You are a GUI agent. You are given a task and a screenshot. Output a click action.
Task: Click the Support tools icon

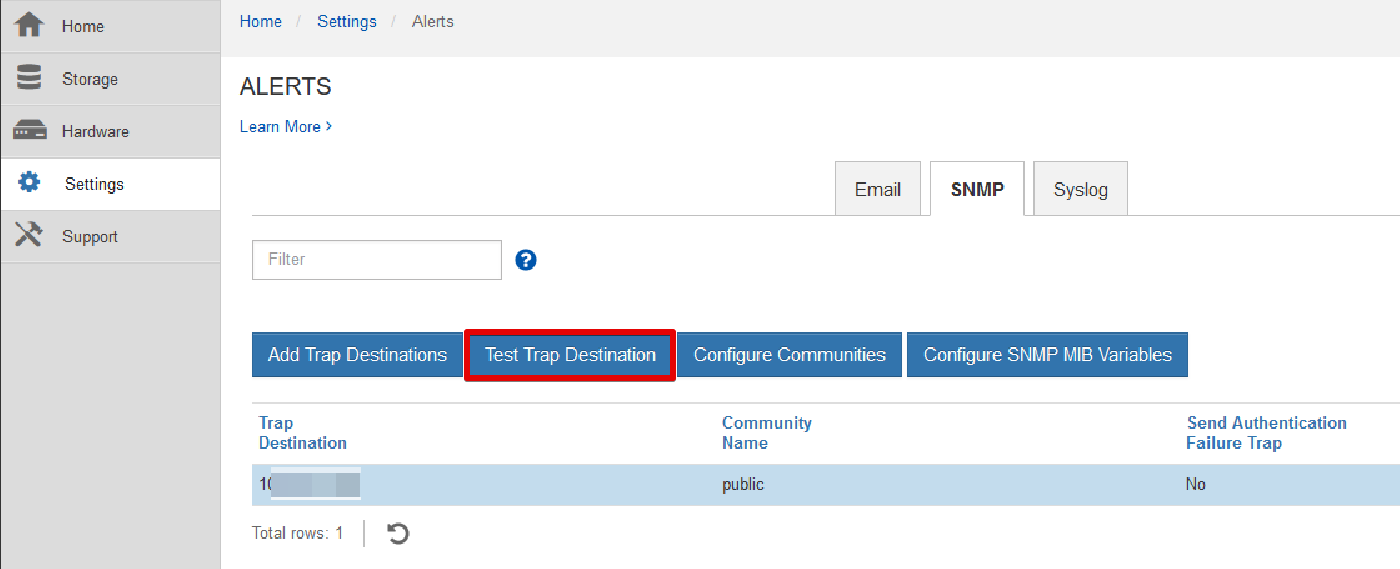click(29, 235)
